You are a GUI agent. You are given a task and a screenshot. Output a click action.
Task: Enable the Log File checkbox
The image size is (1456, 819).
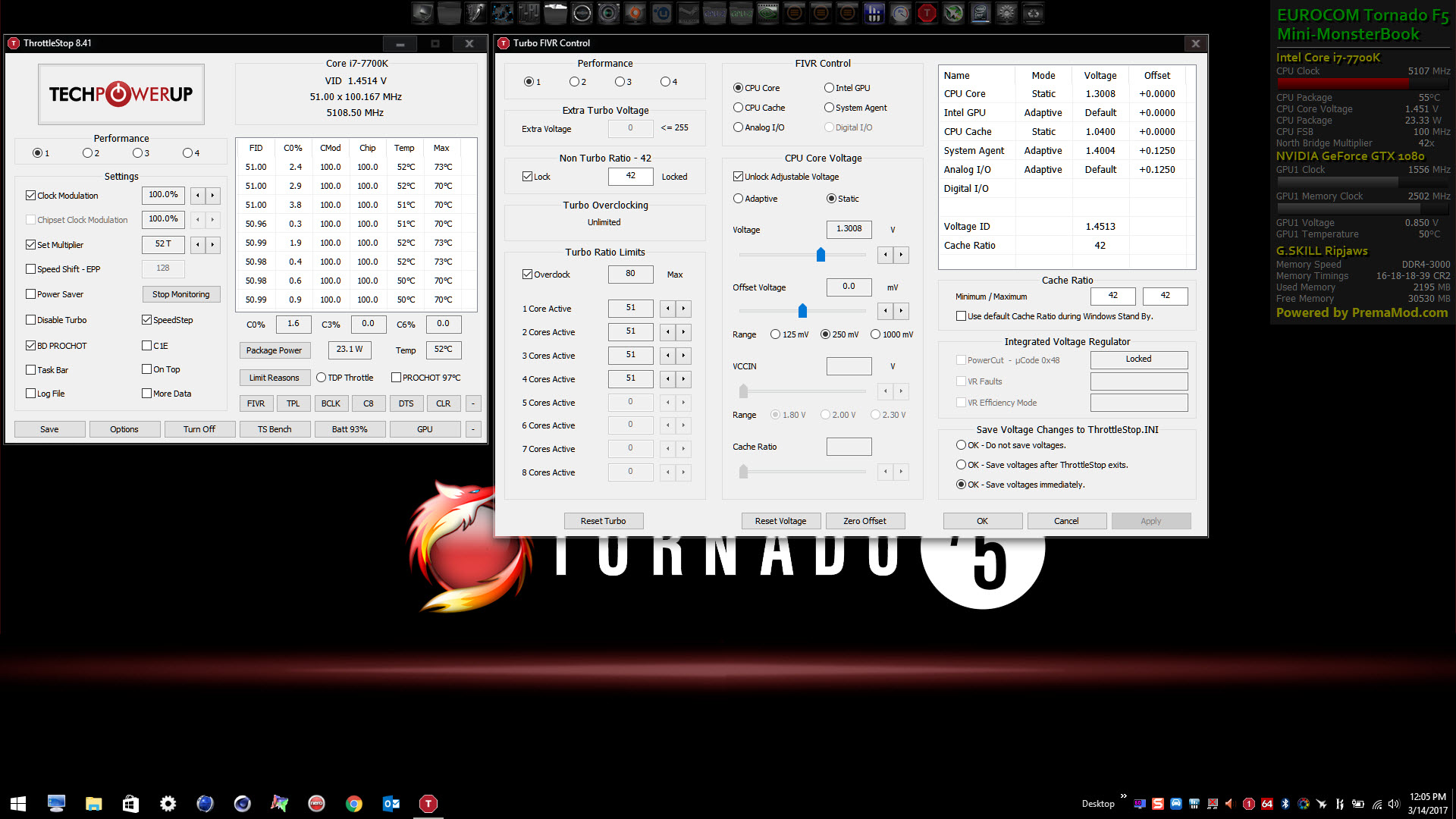pyautogui.click(x=30, y=394)
